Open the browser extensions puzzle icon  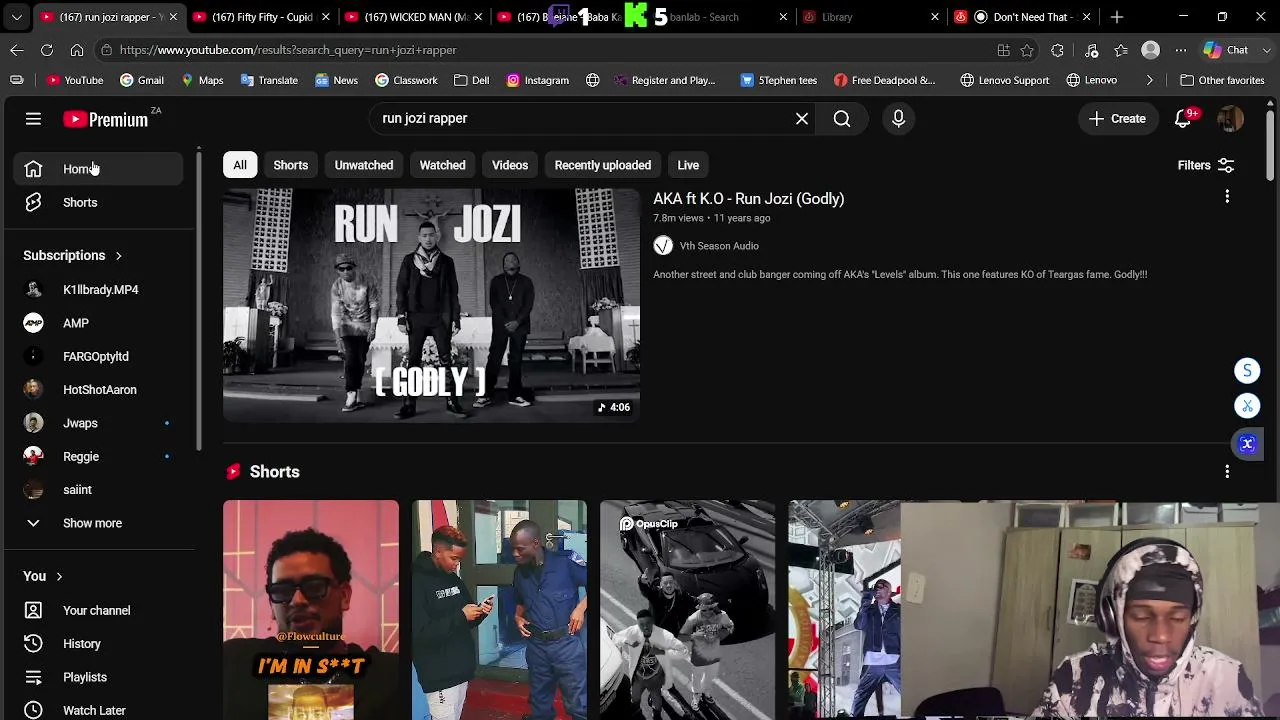(x=1057, y=50)
